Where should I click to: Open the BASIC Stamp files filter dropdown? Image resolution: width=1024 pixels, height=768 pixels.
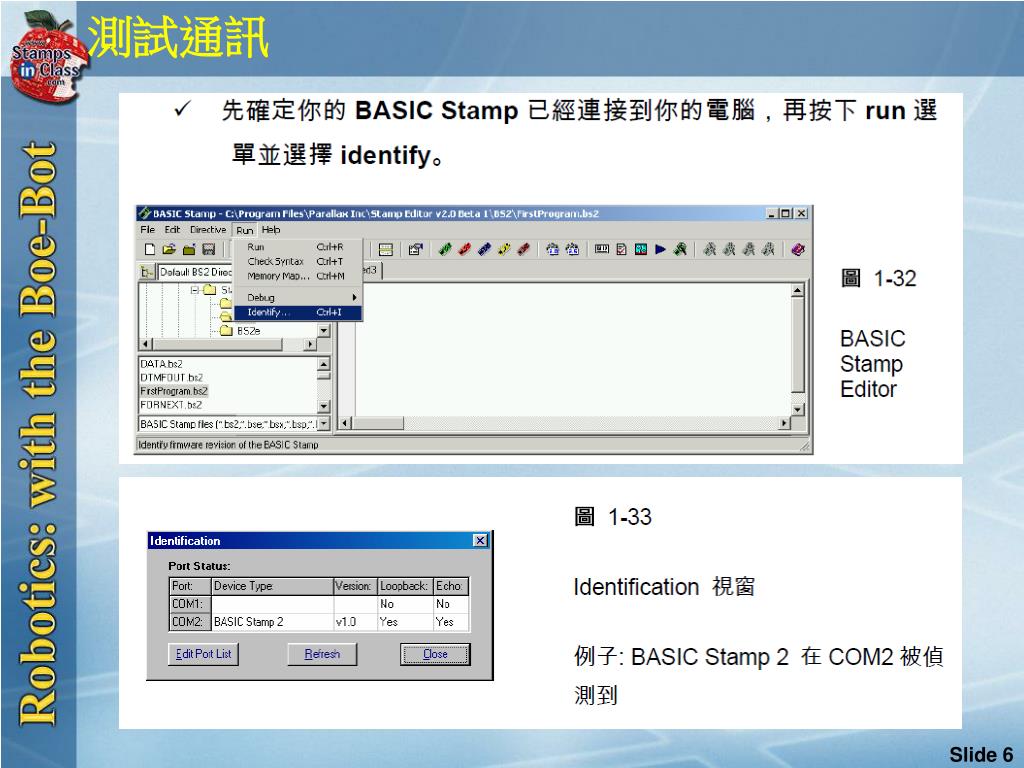click(323, 424)
